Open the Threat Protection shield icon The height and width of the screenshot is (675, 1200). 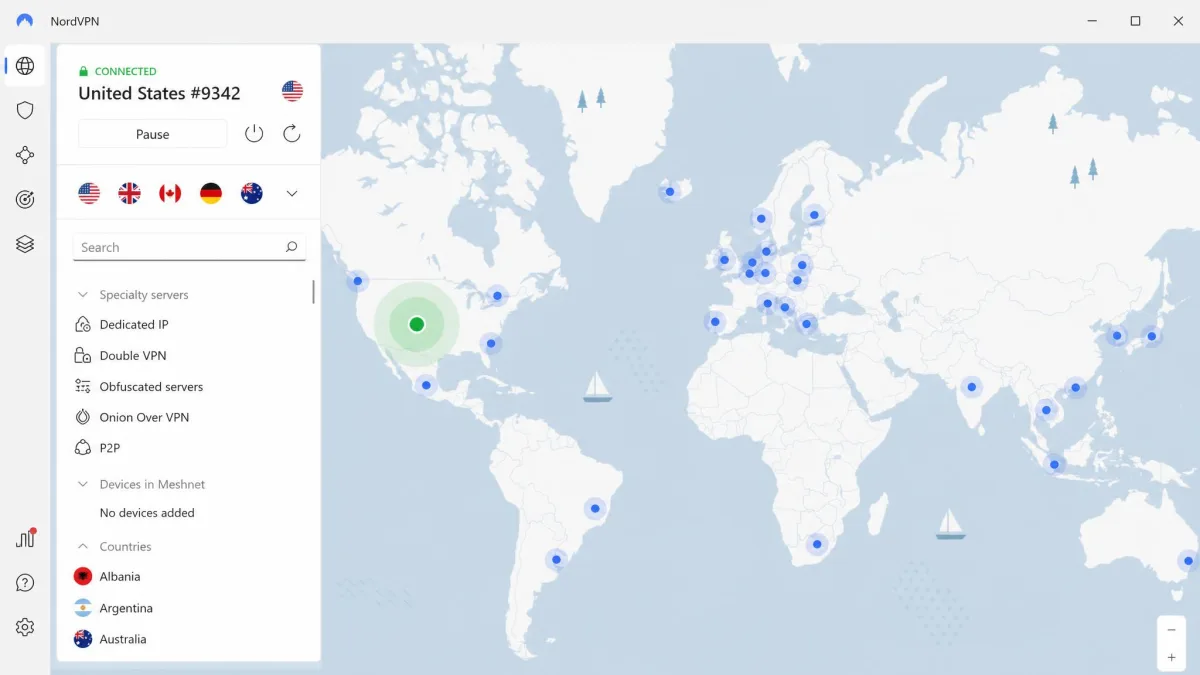tap(25, 110)
